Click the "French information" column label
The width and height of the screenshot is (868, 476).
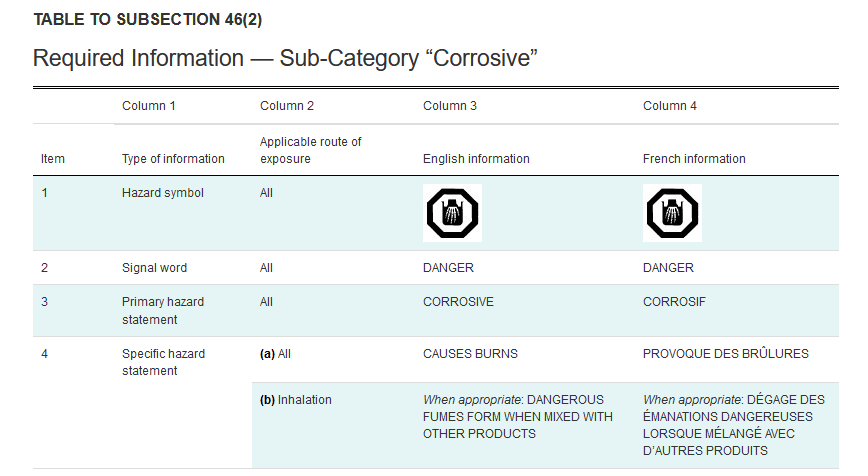[694, 159]
